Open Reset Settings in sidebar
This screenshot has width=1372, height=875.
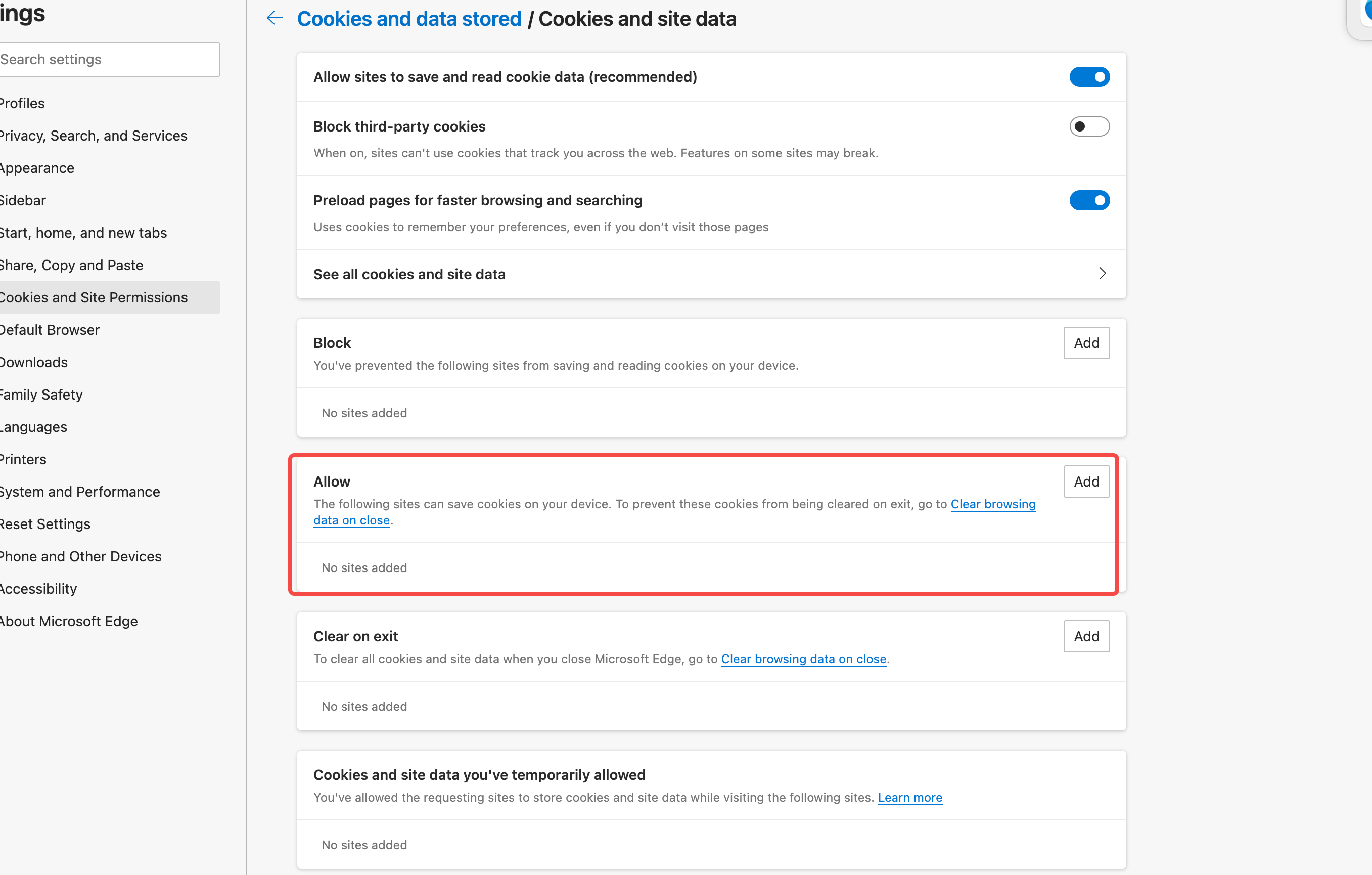pyautogui.click(x=45, y=524)
